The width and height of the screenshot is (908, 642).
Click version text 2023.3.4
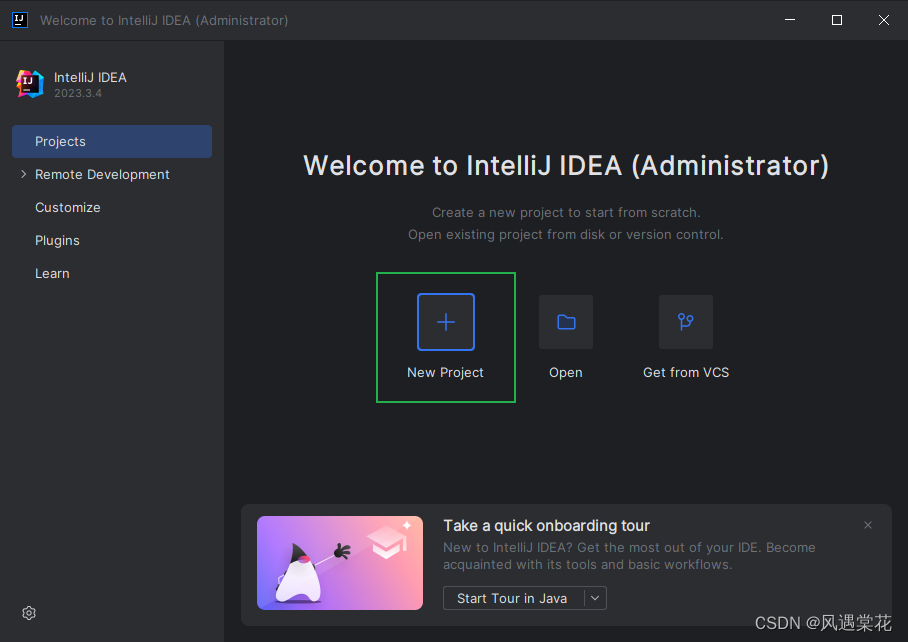coord(78,93)
